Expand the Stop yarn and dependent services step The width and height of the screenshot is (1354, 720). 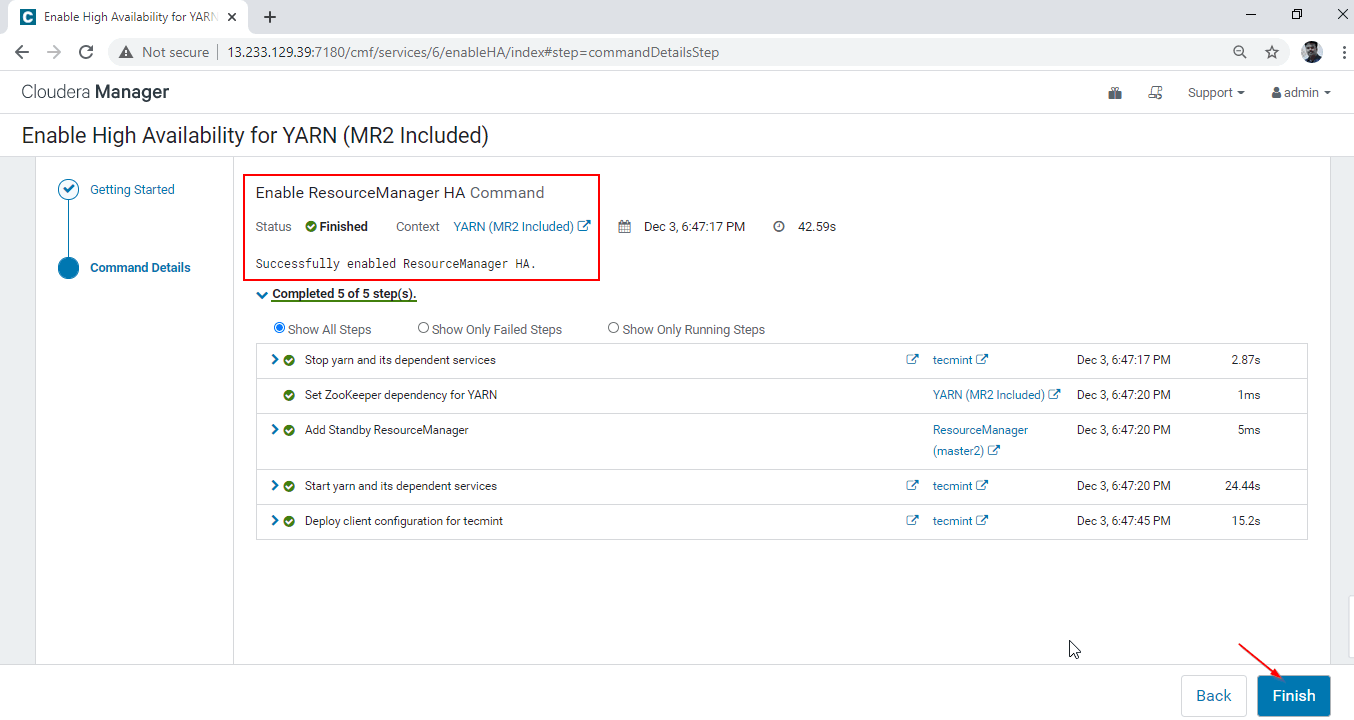275,360
